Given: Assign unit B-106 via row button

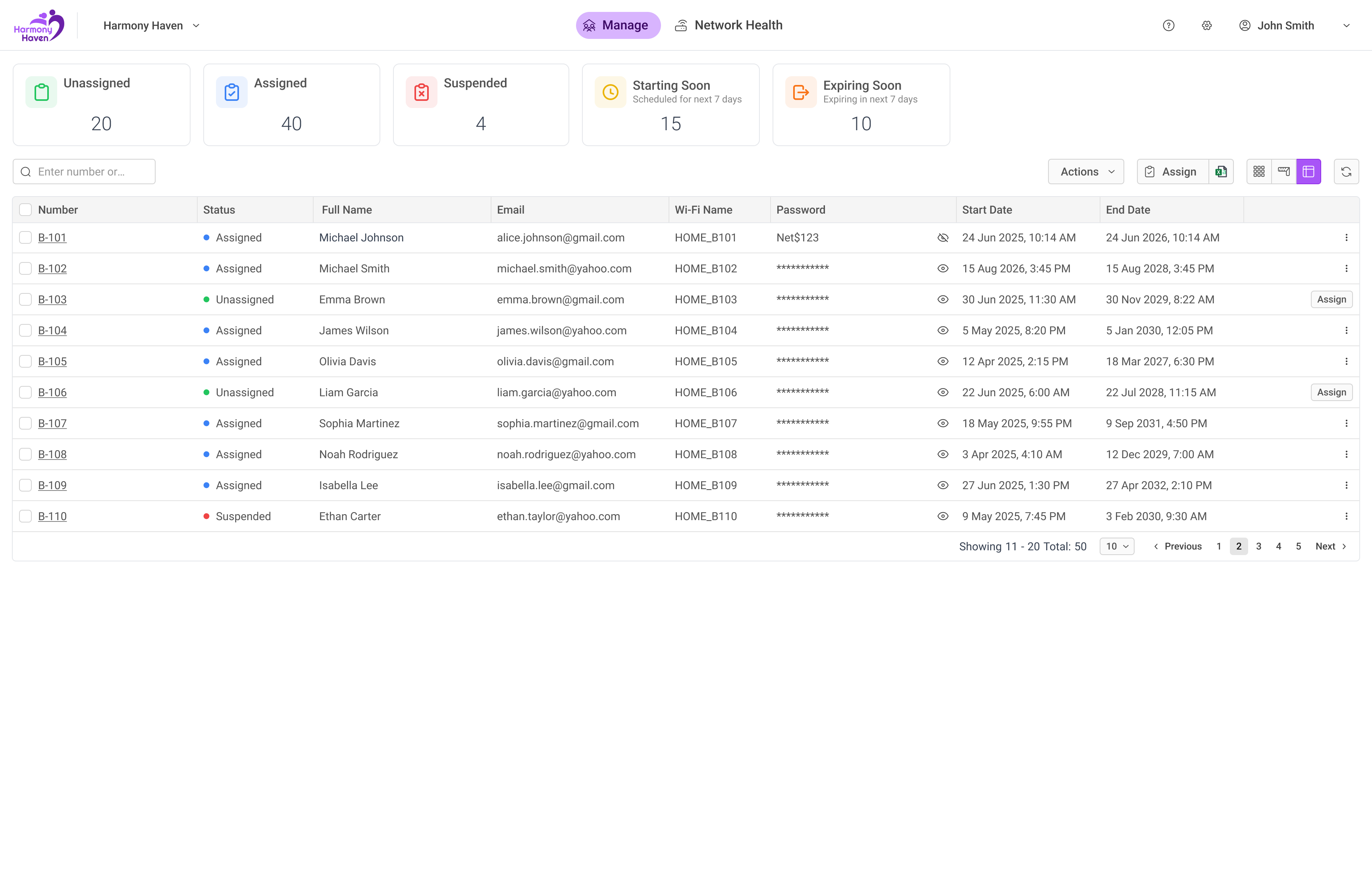Looking at the screenshot, I should [x=1331, y=393].
